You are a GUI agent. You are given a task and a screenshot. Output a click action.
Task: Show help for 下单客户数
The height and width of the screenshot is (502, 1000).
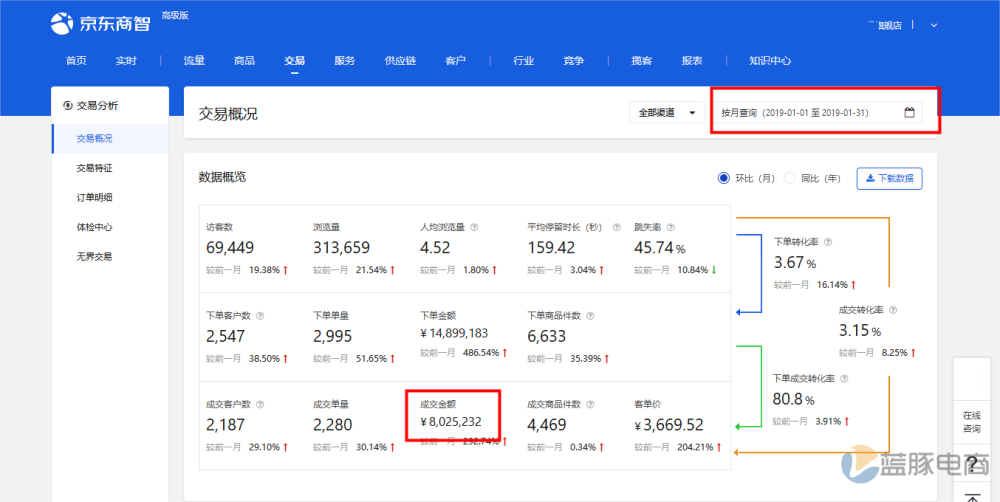point(260,316)
